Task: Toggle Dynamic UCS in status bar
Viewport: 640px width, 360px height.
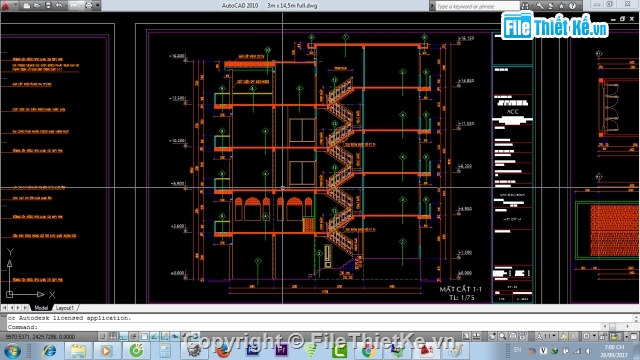Action: (x=164, y=336)
